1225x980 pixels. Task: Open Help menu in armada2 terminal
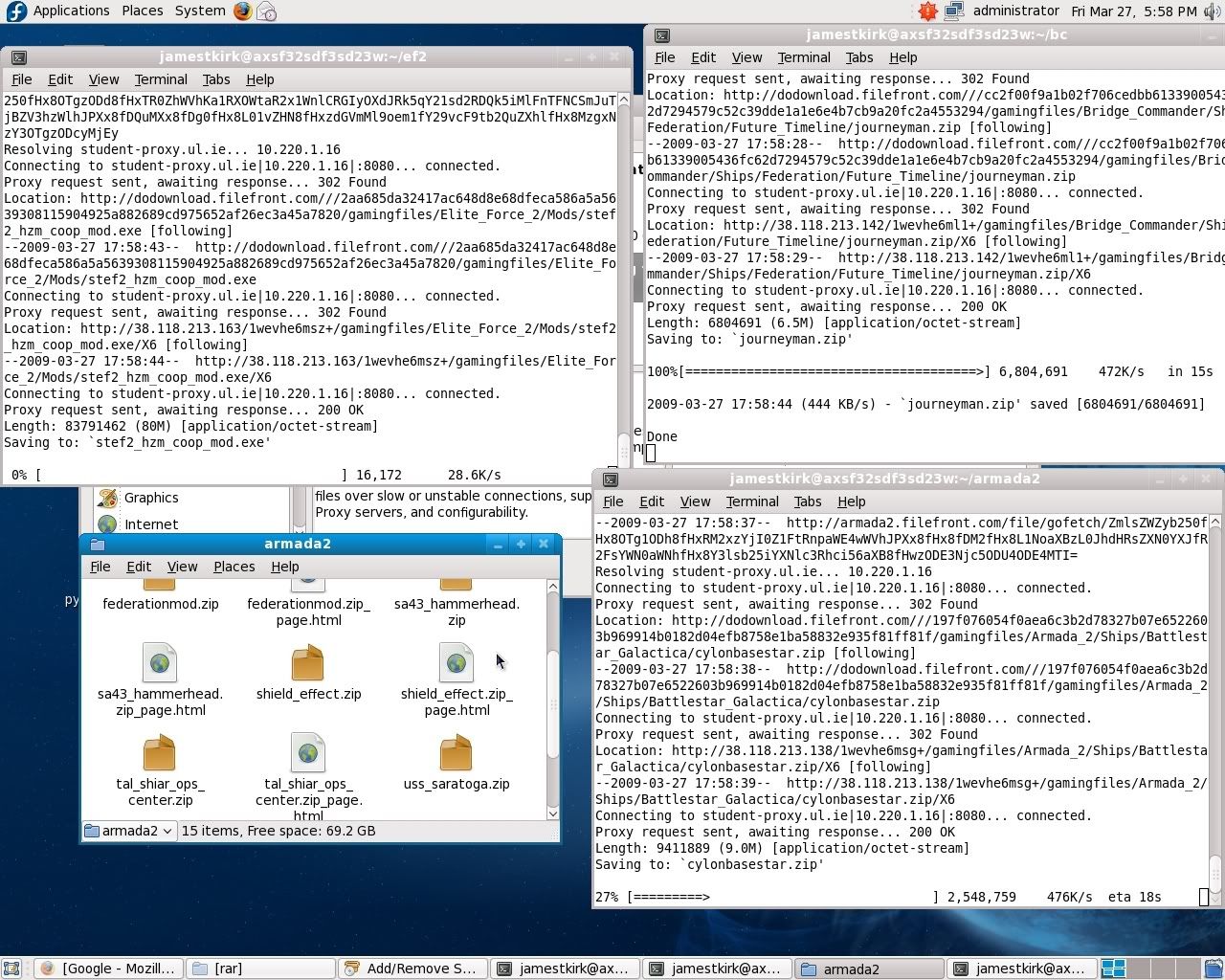tap(851, 501)
